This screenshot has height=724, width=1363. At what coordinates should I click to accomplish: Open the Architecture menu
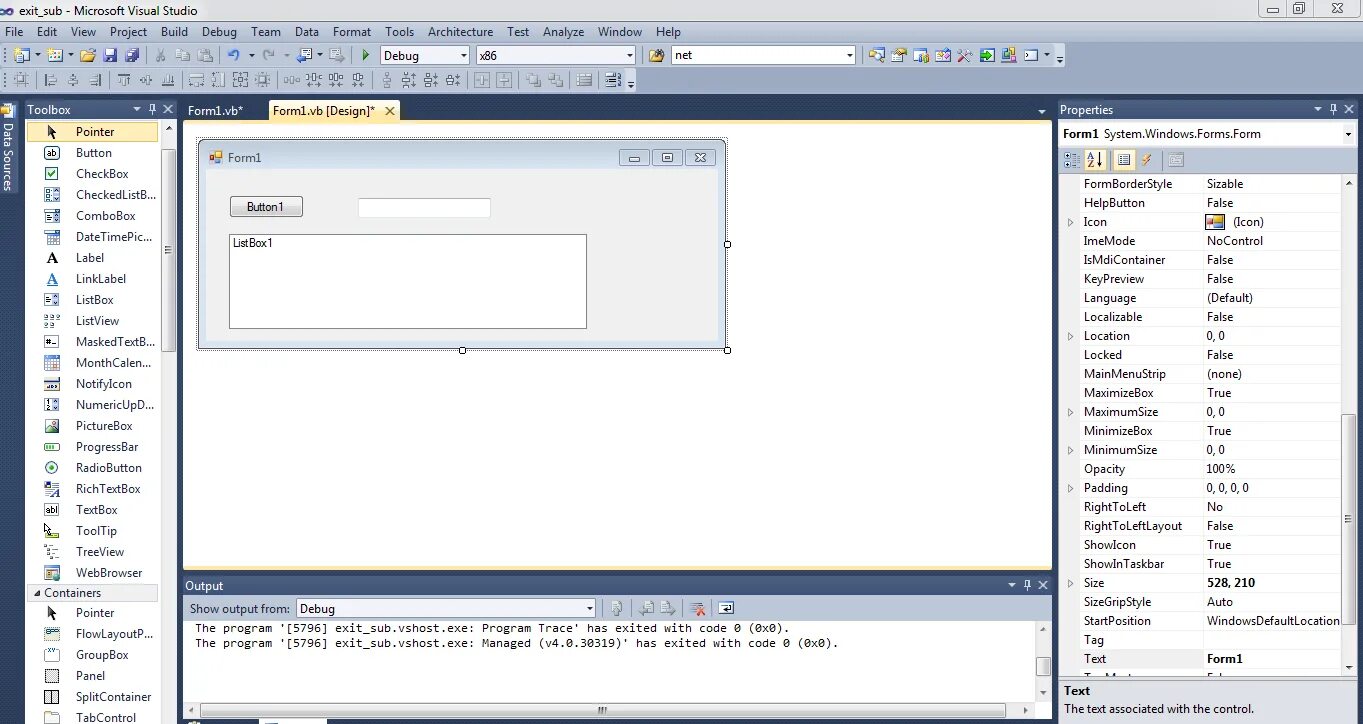[460, 32]
